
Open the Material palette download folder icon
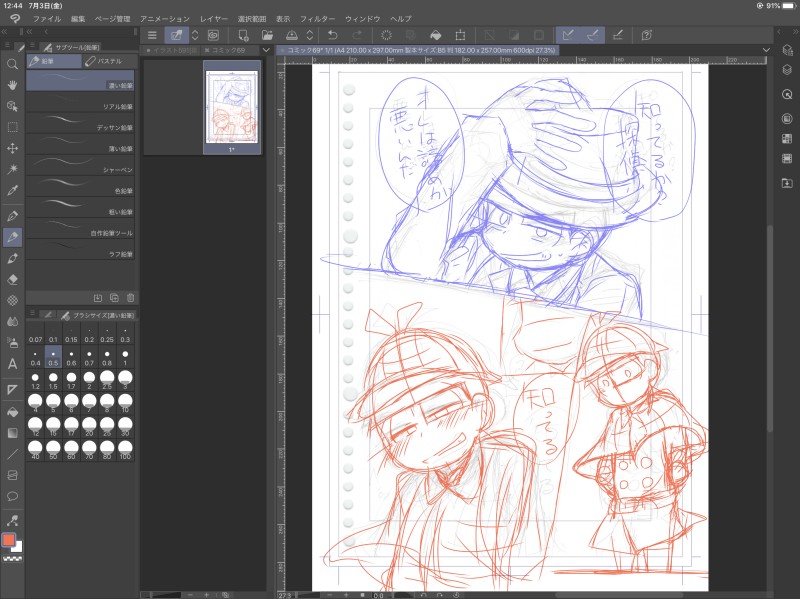point(787,183)
